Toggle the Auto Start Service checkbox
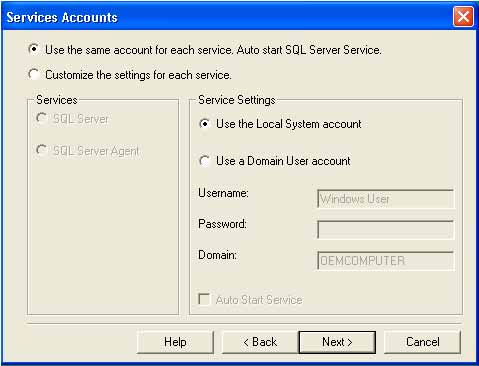The width and height of the screenshot is (479, 366). click(x=204, y=299)
